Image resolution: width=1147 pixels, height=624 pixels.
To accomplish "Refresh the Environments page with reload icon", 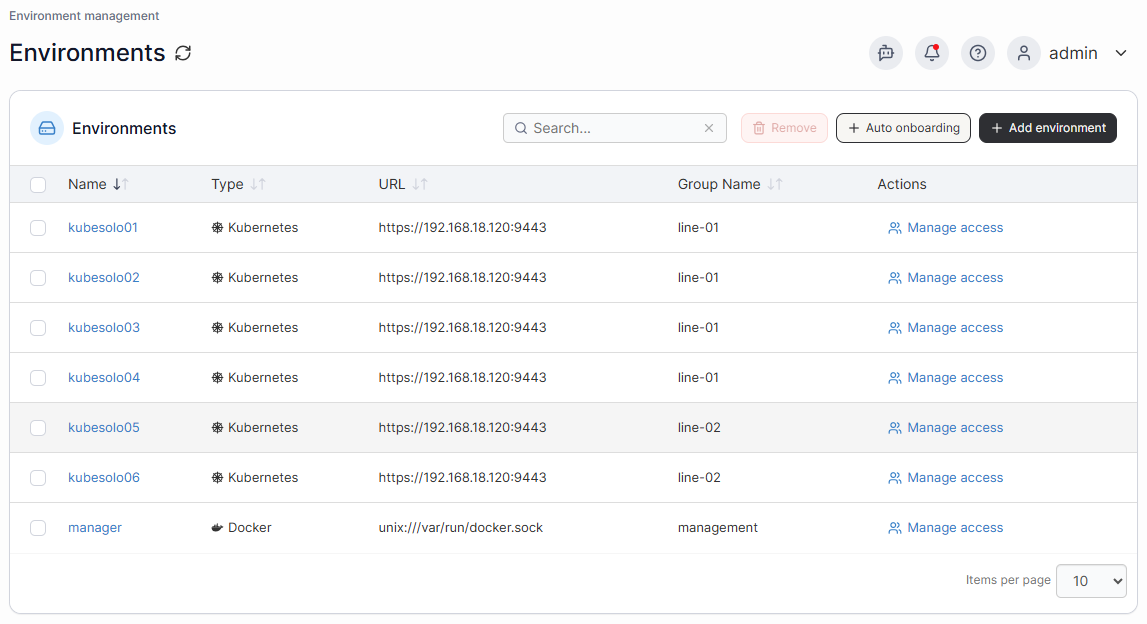I will [x=183, y=53].
